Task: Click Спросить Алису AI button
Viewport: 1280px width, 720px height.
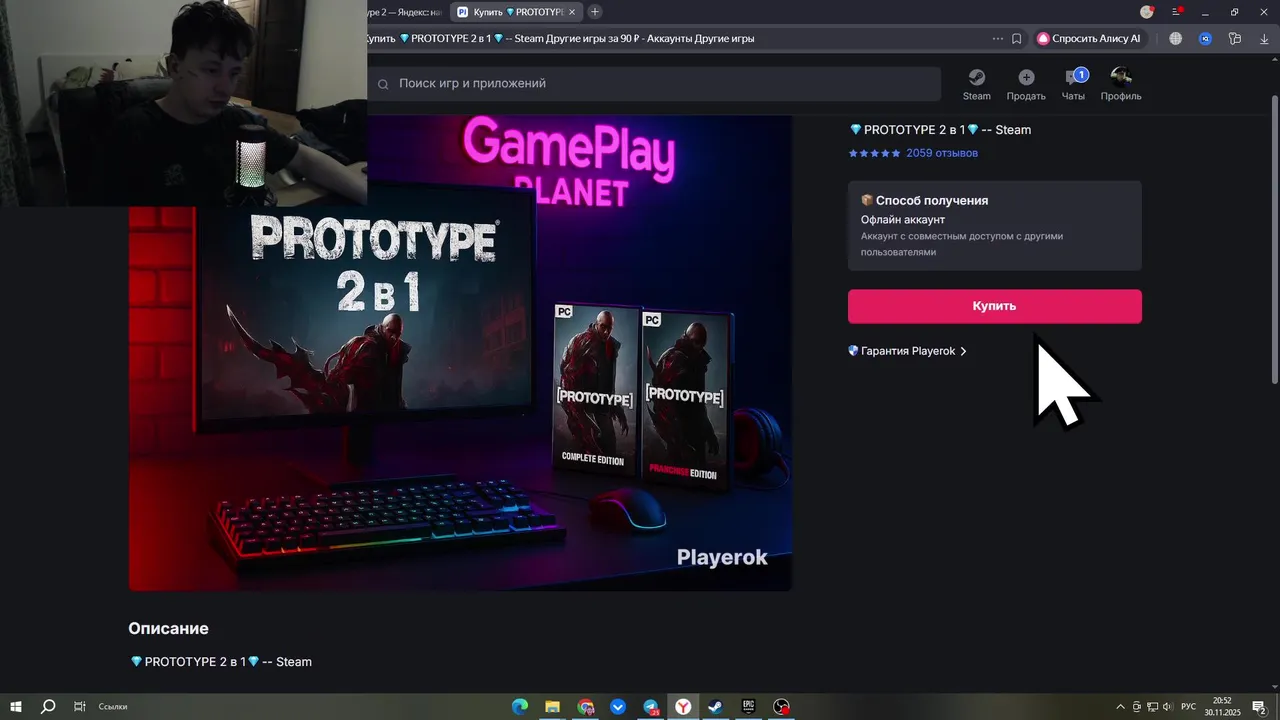Action: (x=1090, y=38)
